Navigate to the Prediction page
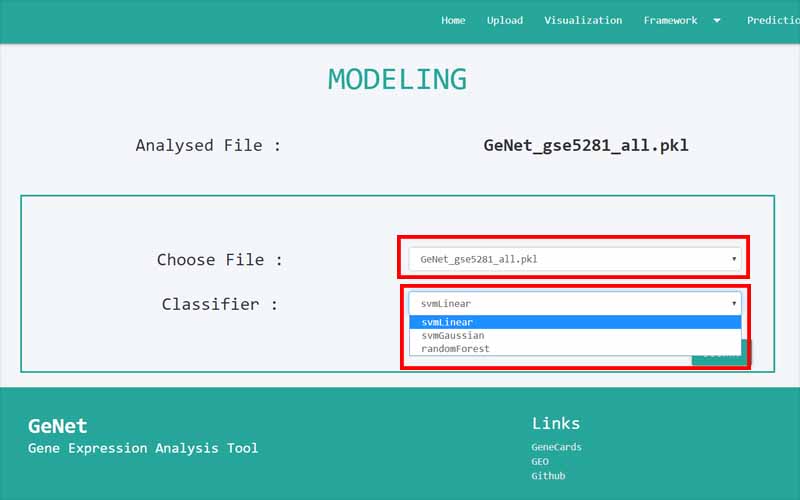 click(x=773, y=20)
